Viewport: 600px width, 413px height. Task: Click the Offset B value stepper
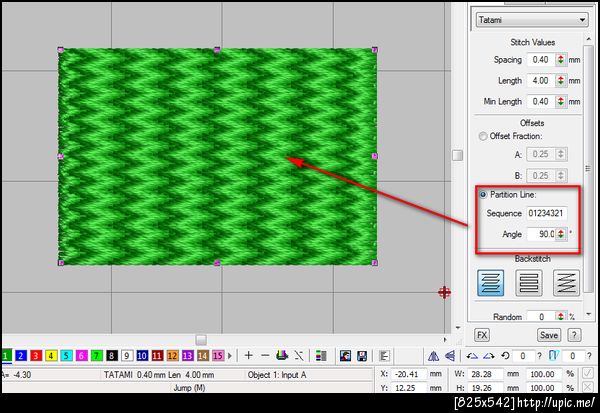point(561,175)
